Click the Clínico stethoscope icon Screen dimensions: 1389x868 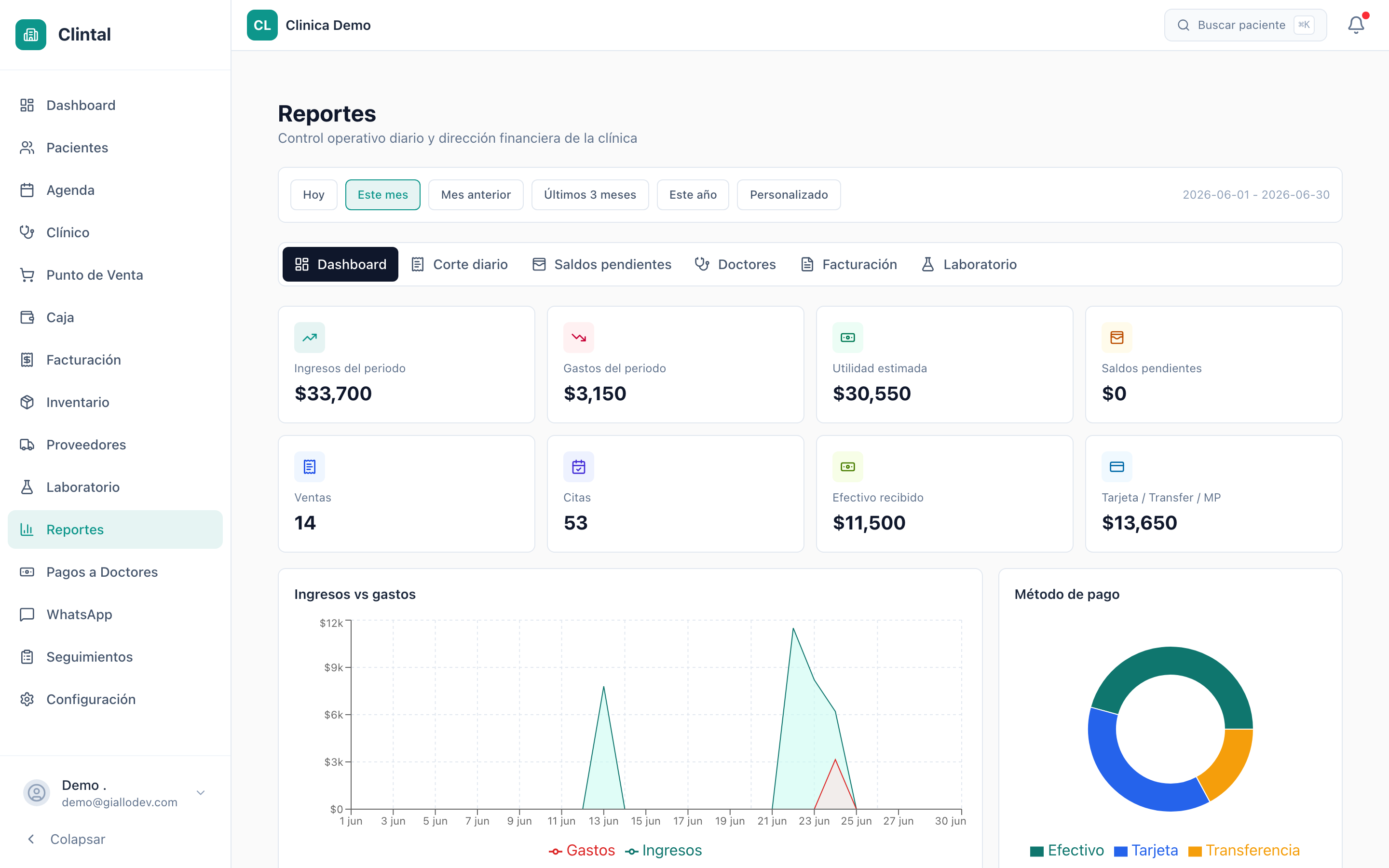pyautogui.click(x=27, y=232)
